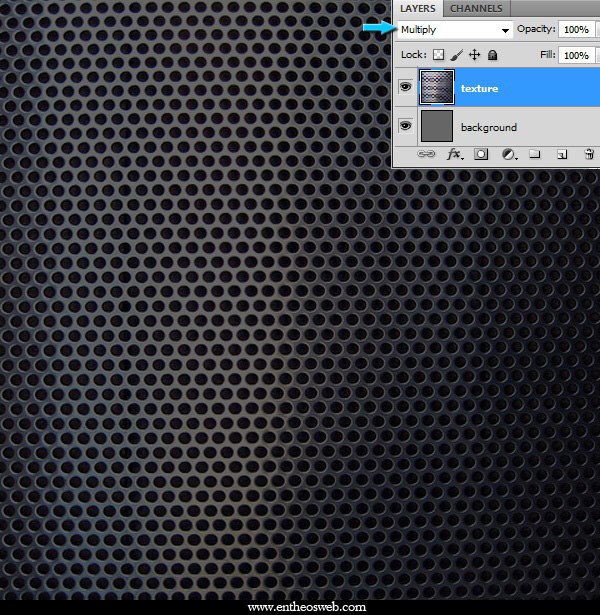Select the Layers tab
Viewport: 600px width, 615px height.
pos(418,8)
